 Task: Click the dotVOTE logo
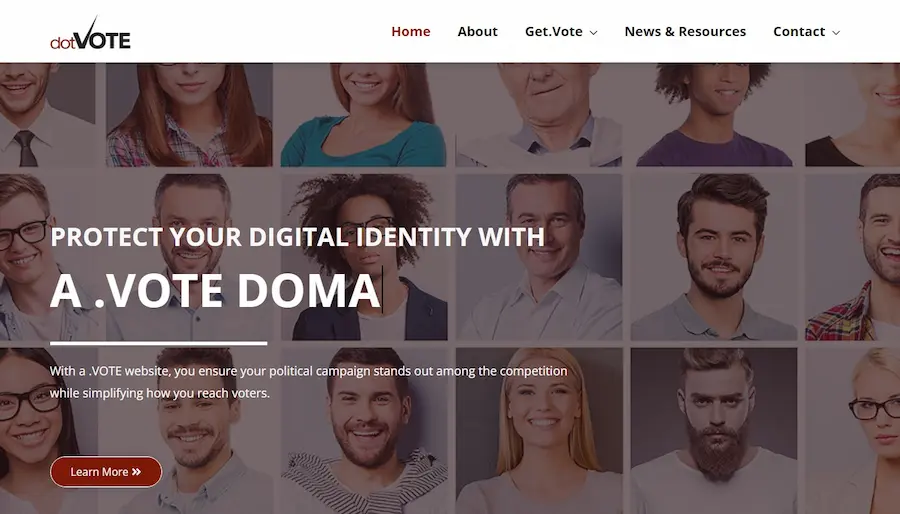point(91,33)
